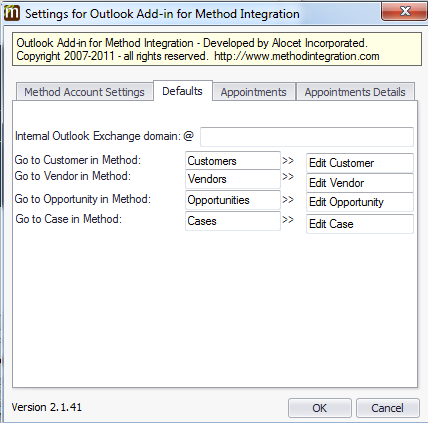Open the Appointments Details tab

(355, 92)
